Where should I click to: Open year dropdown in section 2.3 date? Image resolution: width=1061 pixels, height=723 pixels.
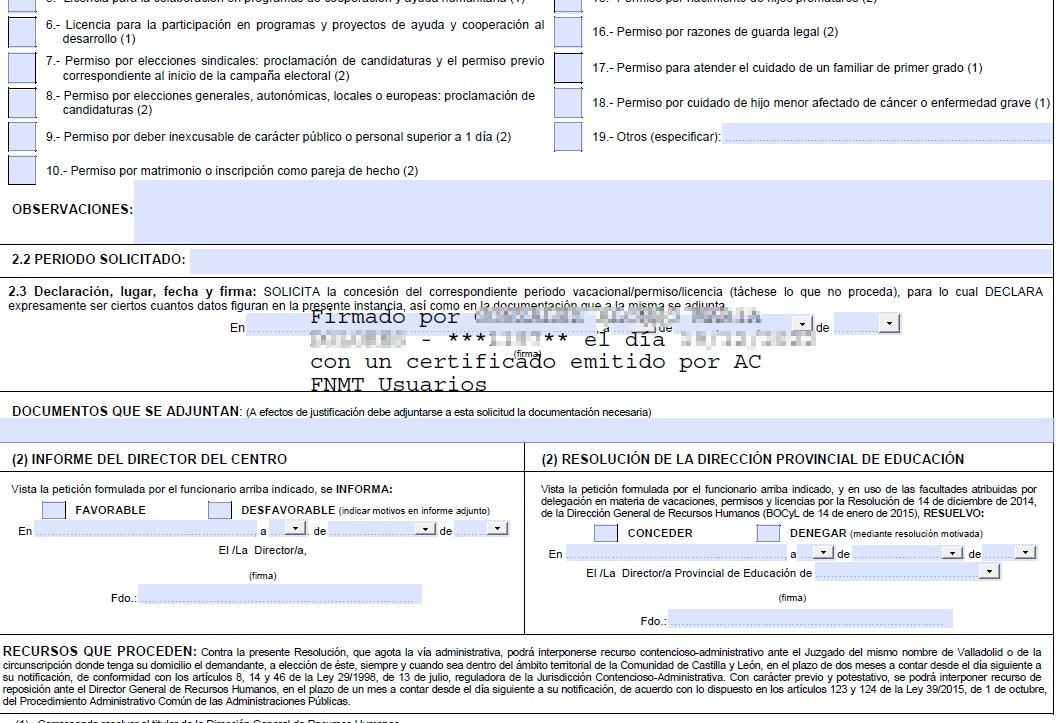[x=889, y=324]
